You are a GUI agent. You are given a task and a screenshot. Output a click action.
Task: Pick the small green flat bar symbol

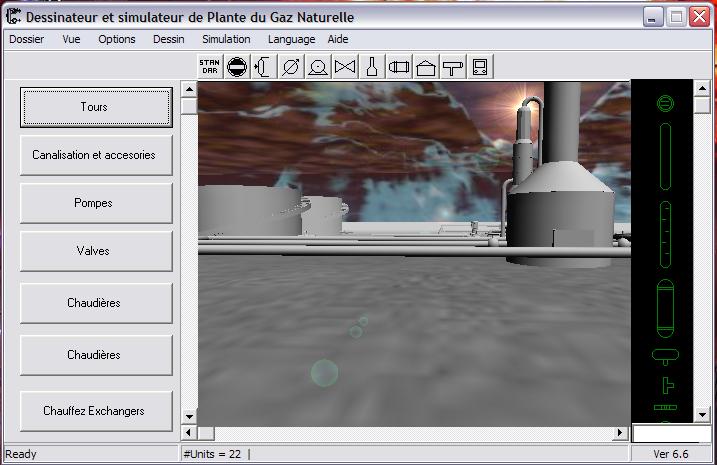[x=665, y=407]
